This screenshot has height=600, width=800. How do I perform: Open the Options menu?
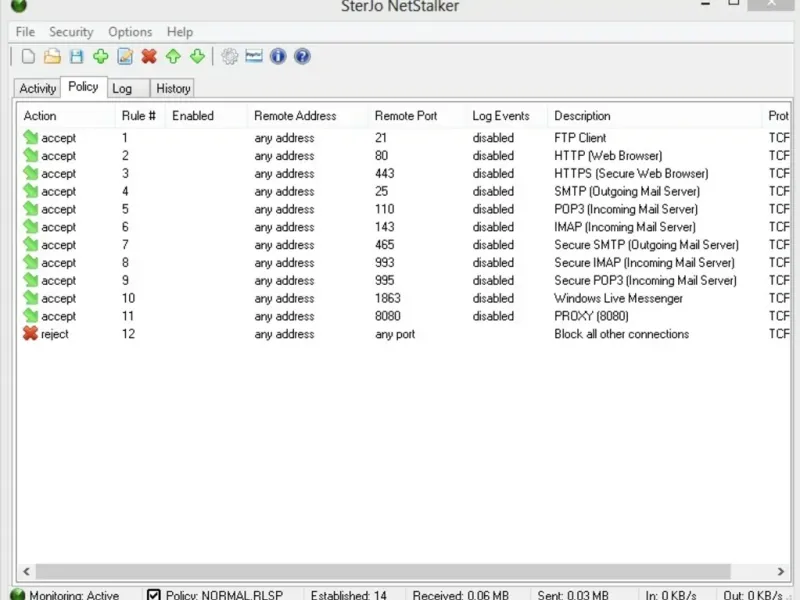pyautogui.click(x=130, y=32)
